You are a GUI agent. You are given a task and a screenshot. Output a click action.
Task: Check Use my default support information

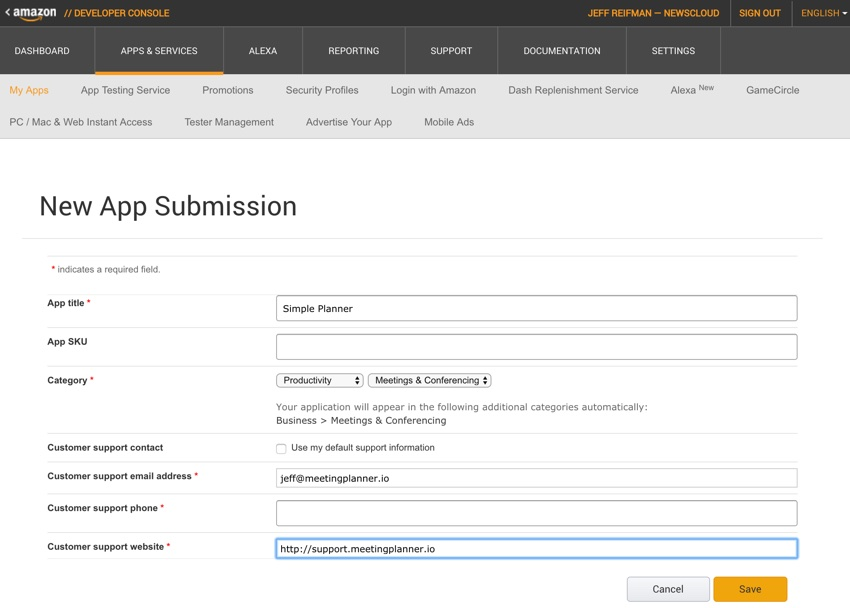[281, 448]
